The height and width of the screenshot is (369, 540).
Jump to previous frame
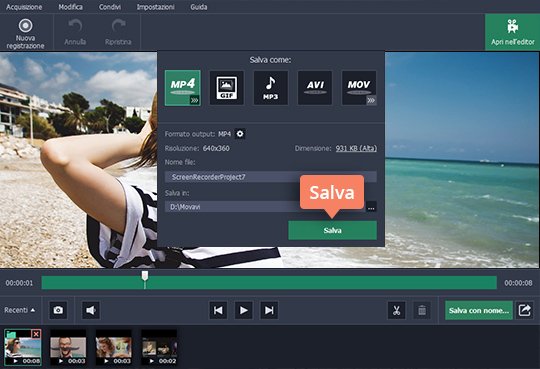(218, 310)
